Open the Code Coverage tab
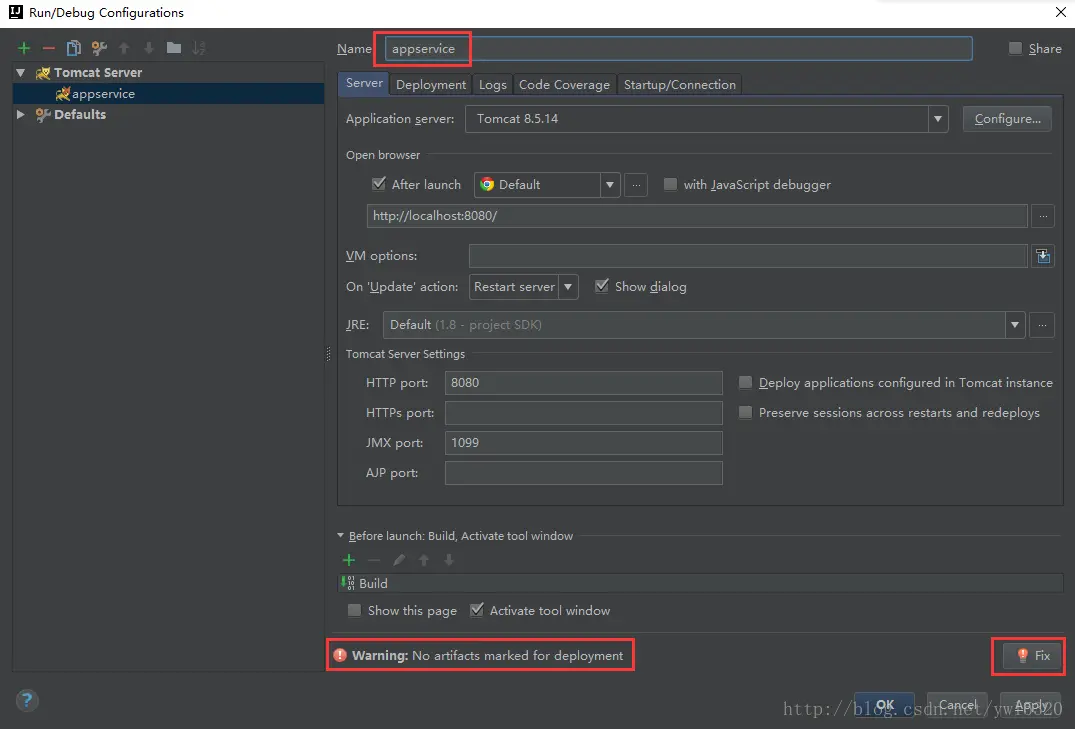The image size is (1075, 729). click(564, 84)
